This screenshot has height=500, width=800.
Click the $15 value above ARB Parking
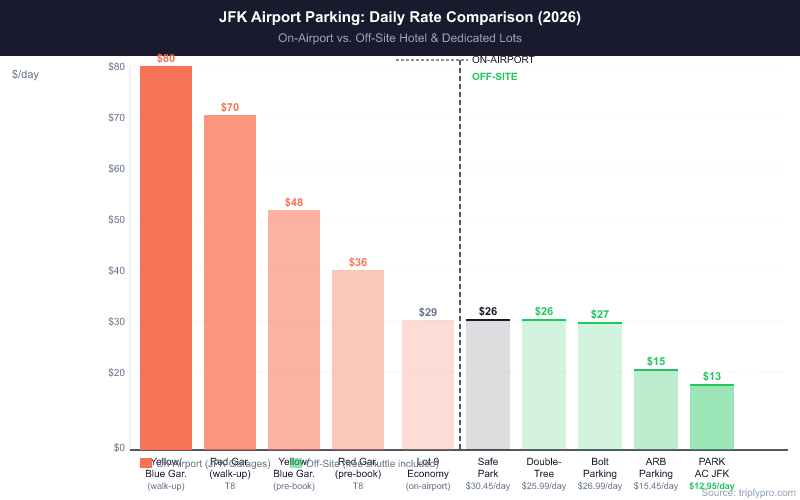click(656, 361)
